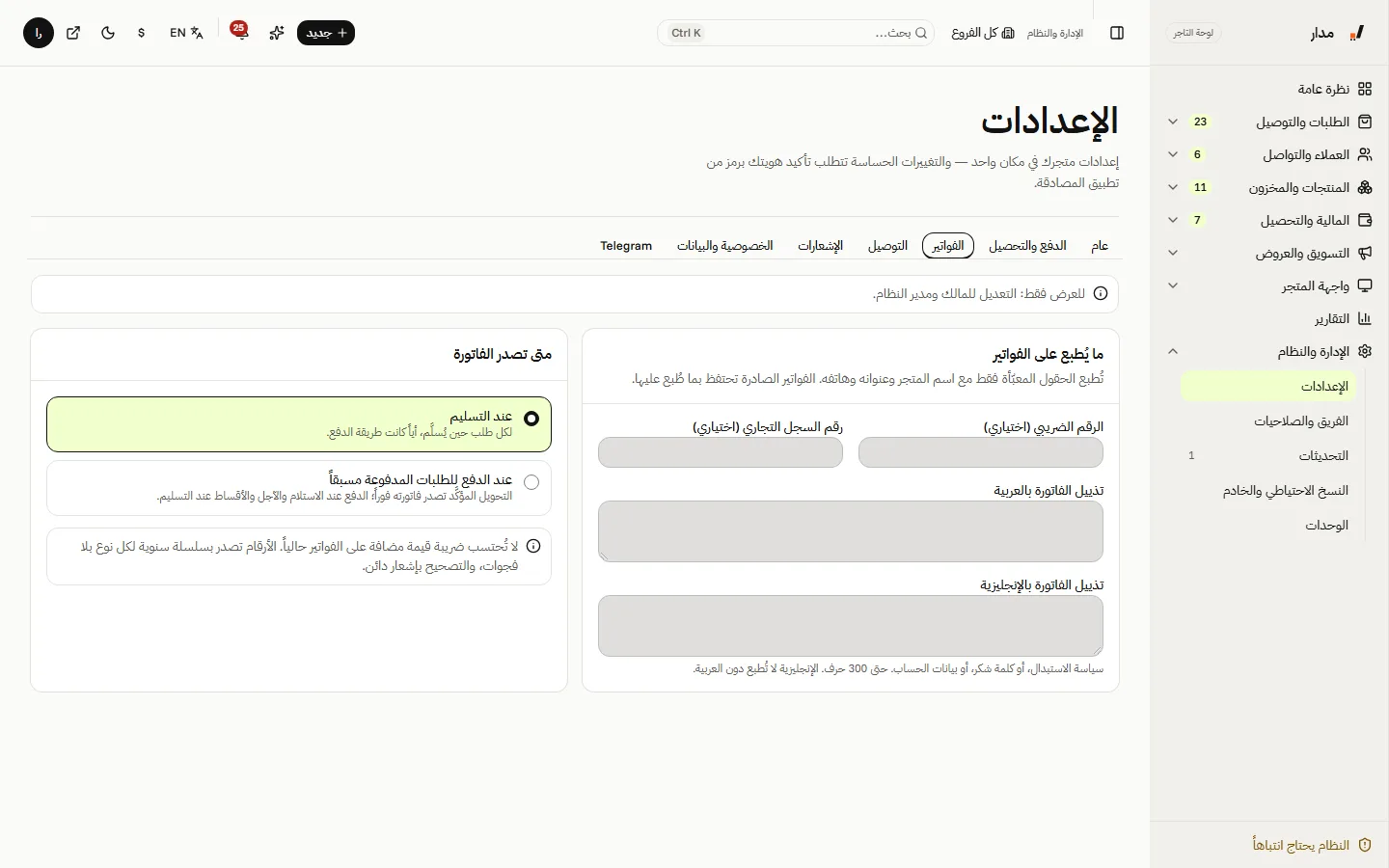Screen dimensions: 1389x868
Task: Focus the search box with Ctrl K hint
Action: pos(796,33)
